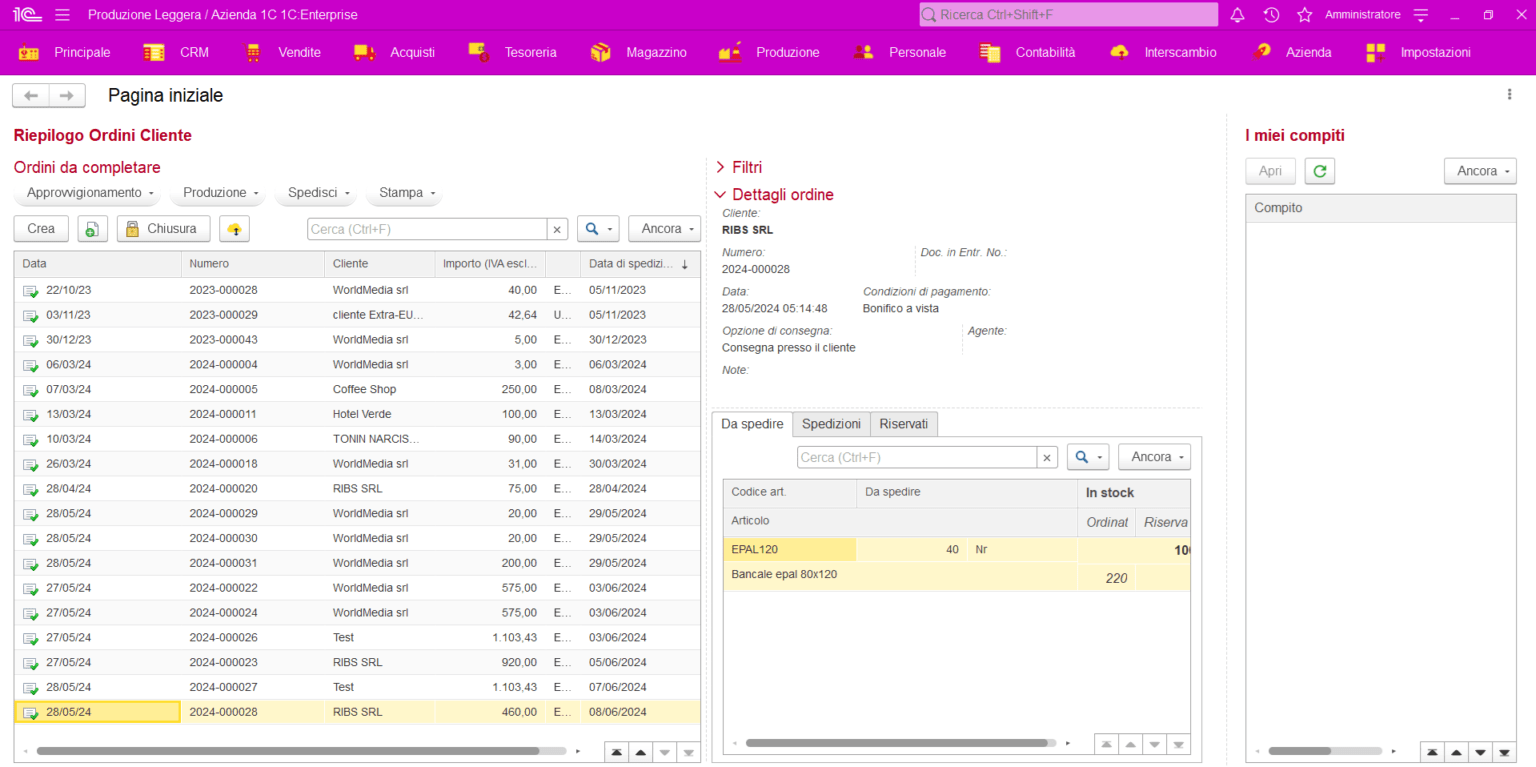Click the Apri button in tasks

click(1270, 171)
